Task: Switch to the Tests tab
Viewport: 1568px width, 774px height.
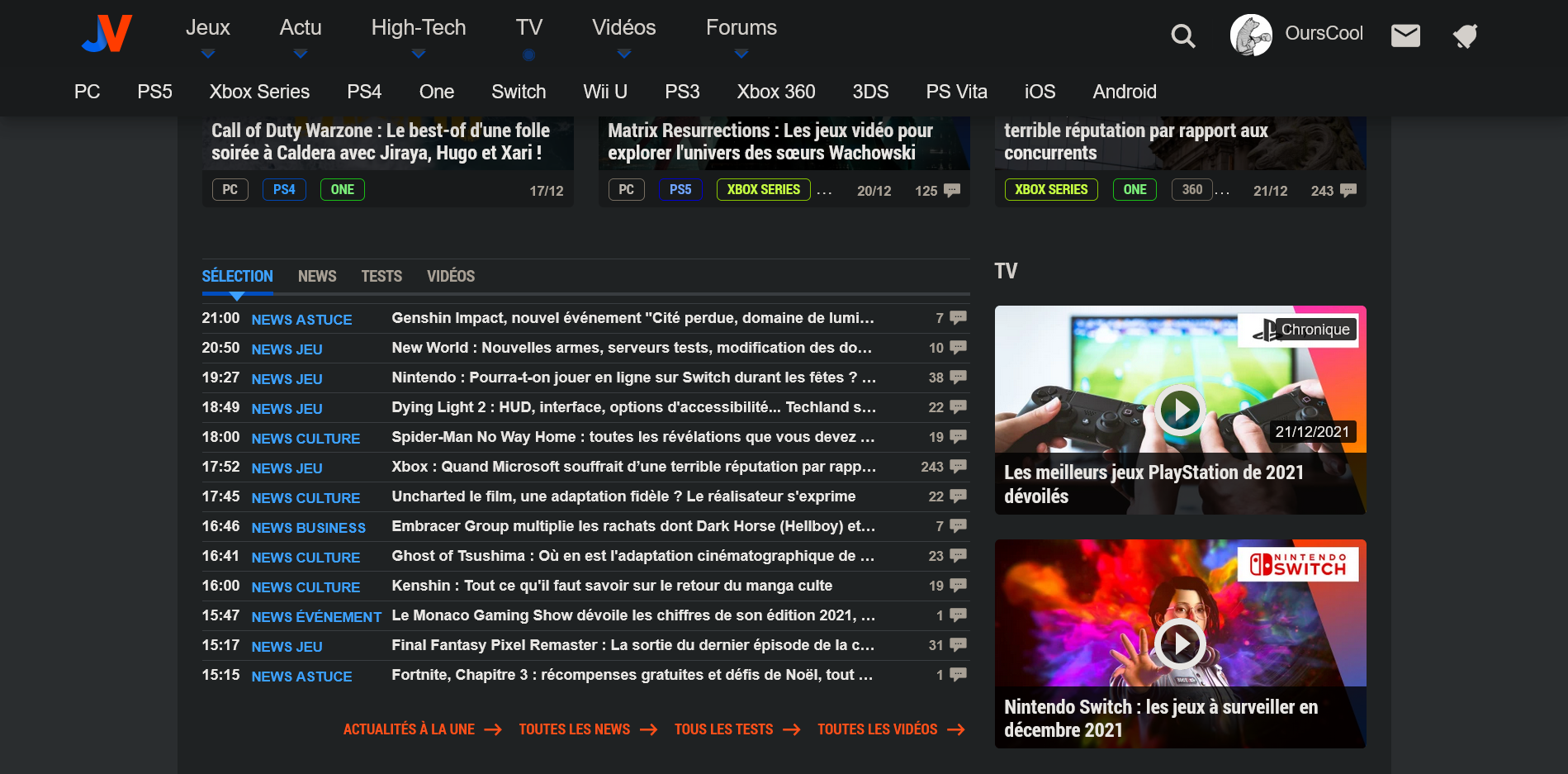Action: (x=381, y=277)
